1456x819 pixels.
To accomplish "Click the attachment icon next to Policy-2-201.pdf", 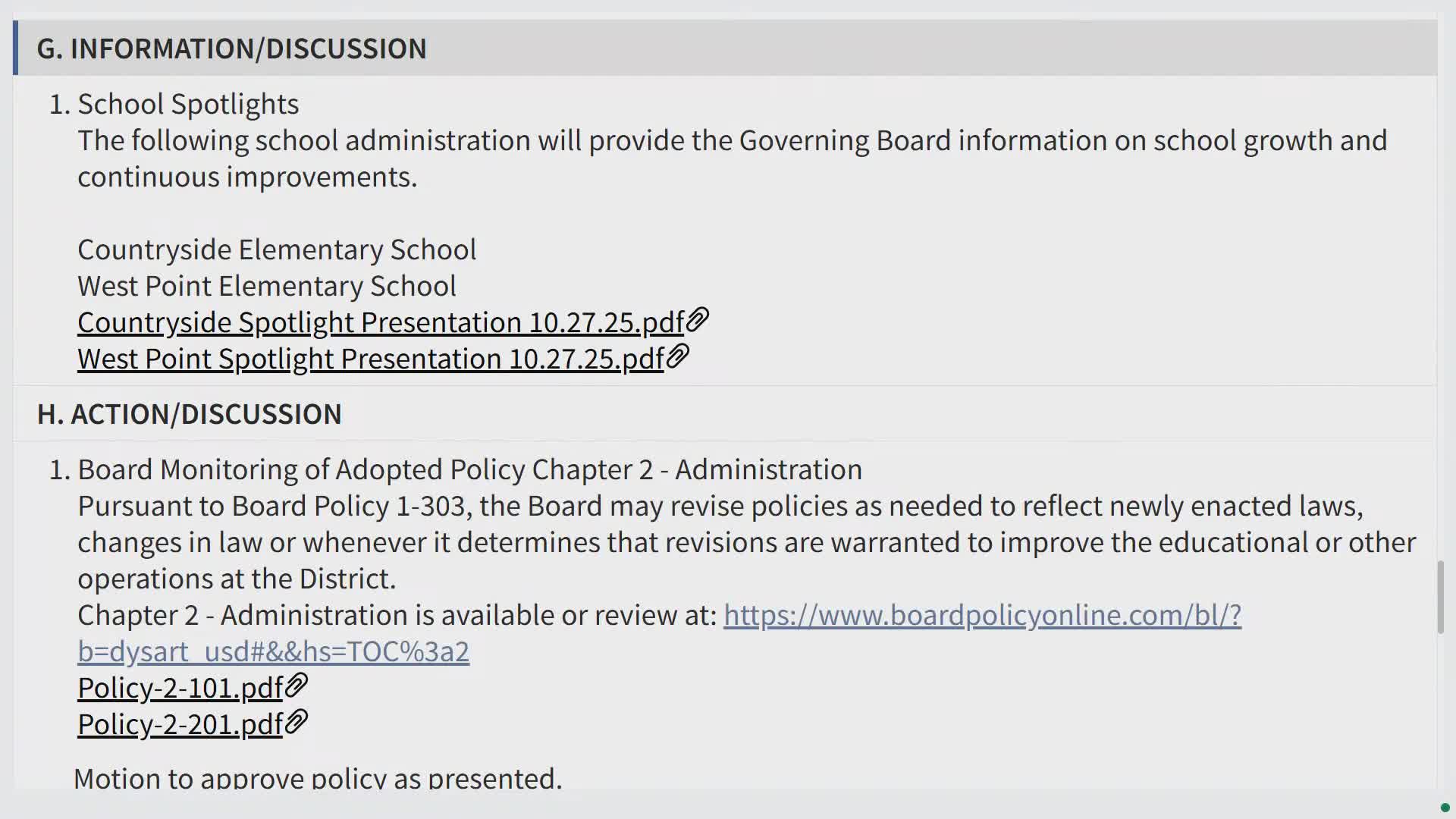I will 297,722.
